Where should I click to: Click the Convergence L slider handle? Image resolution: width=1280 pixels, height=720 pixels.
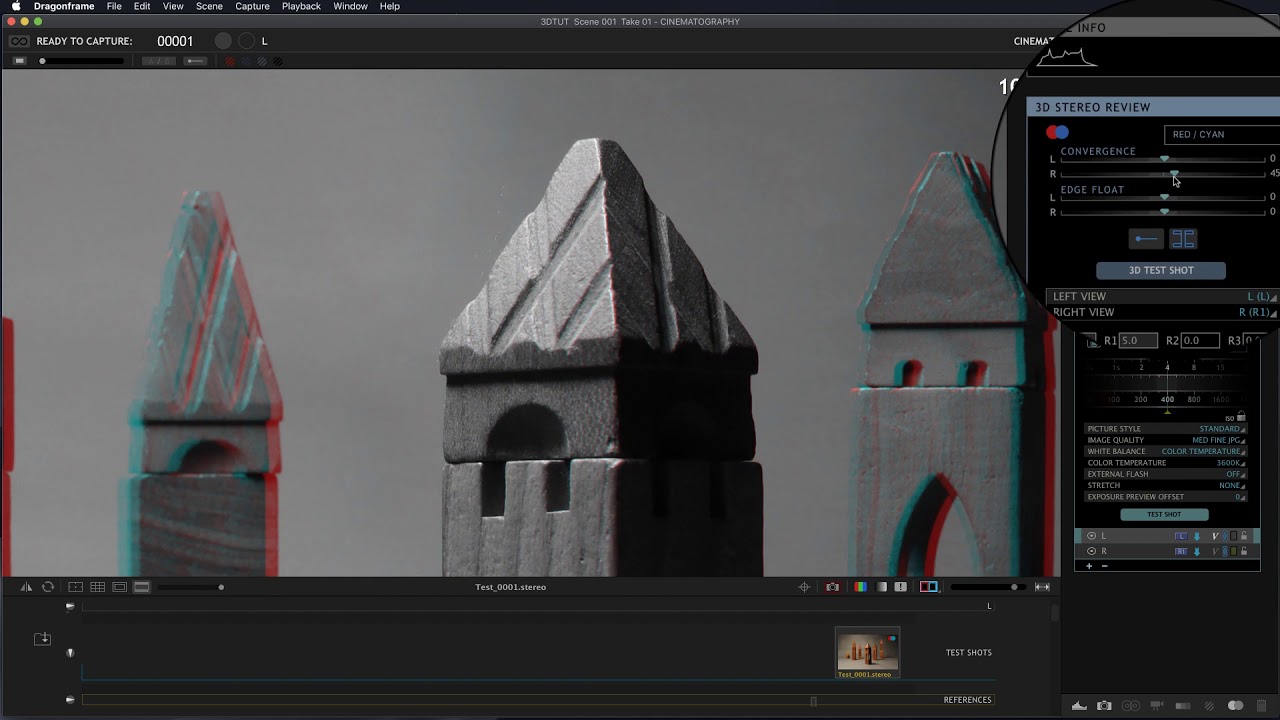[1164, 159]
